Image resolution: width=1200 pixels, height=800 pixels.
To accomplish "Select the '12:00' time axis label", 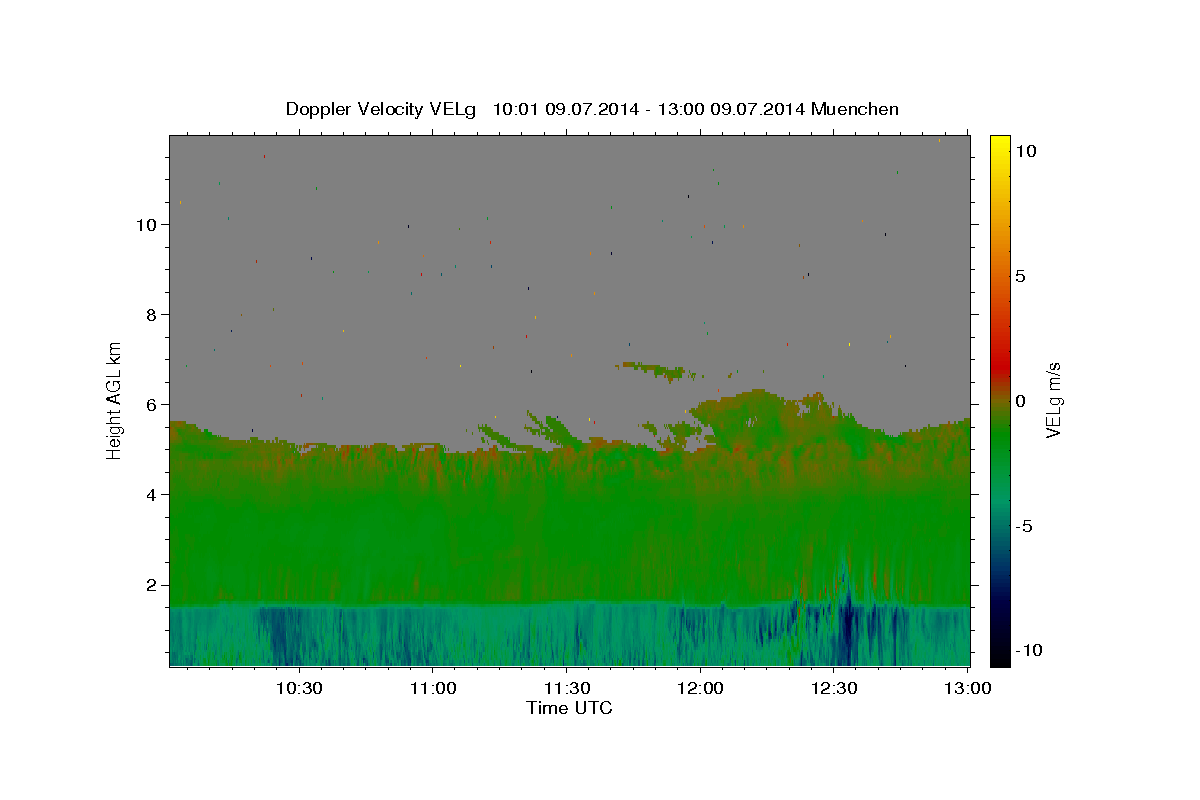I will tap(701, 688).
